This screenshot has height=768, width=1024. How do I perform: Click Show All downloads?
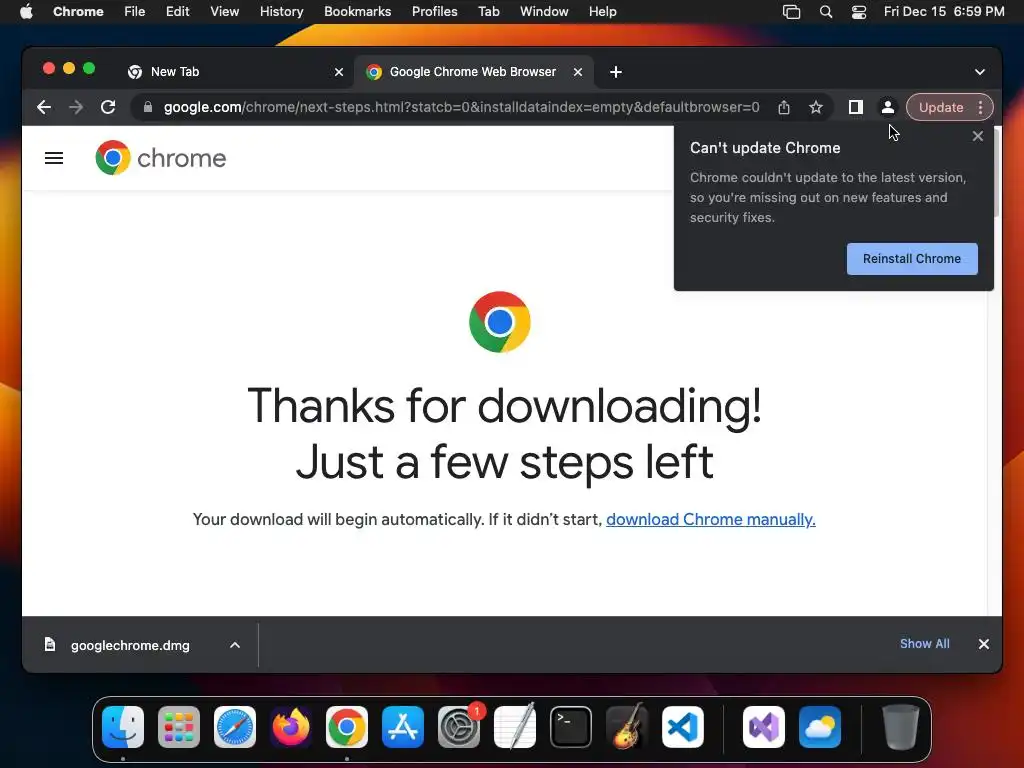[925, 644]
